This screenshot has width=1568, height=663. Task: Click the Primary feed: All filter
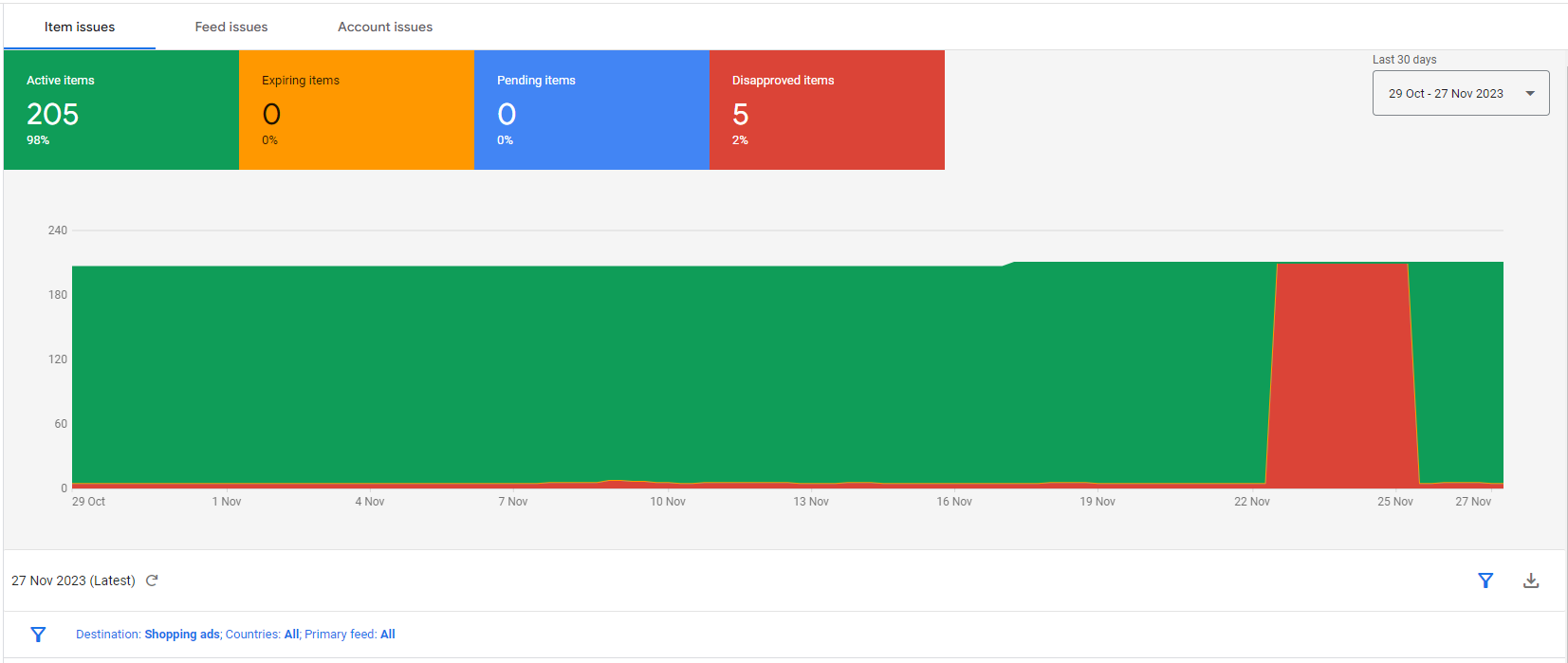point(350,635)
